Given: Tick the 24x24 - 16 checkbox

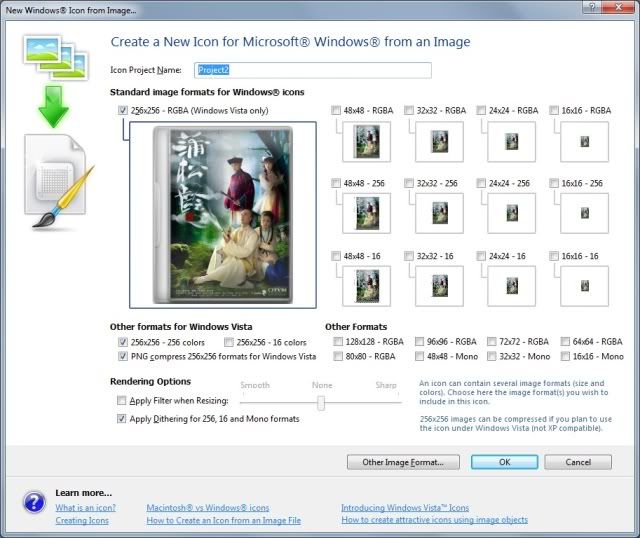Looking at the screenshot, I should tap(481, 256).
